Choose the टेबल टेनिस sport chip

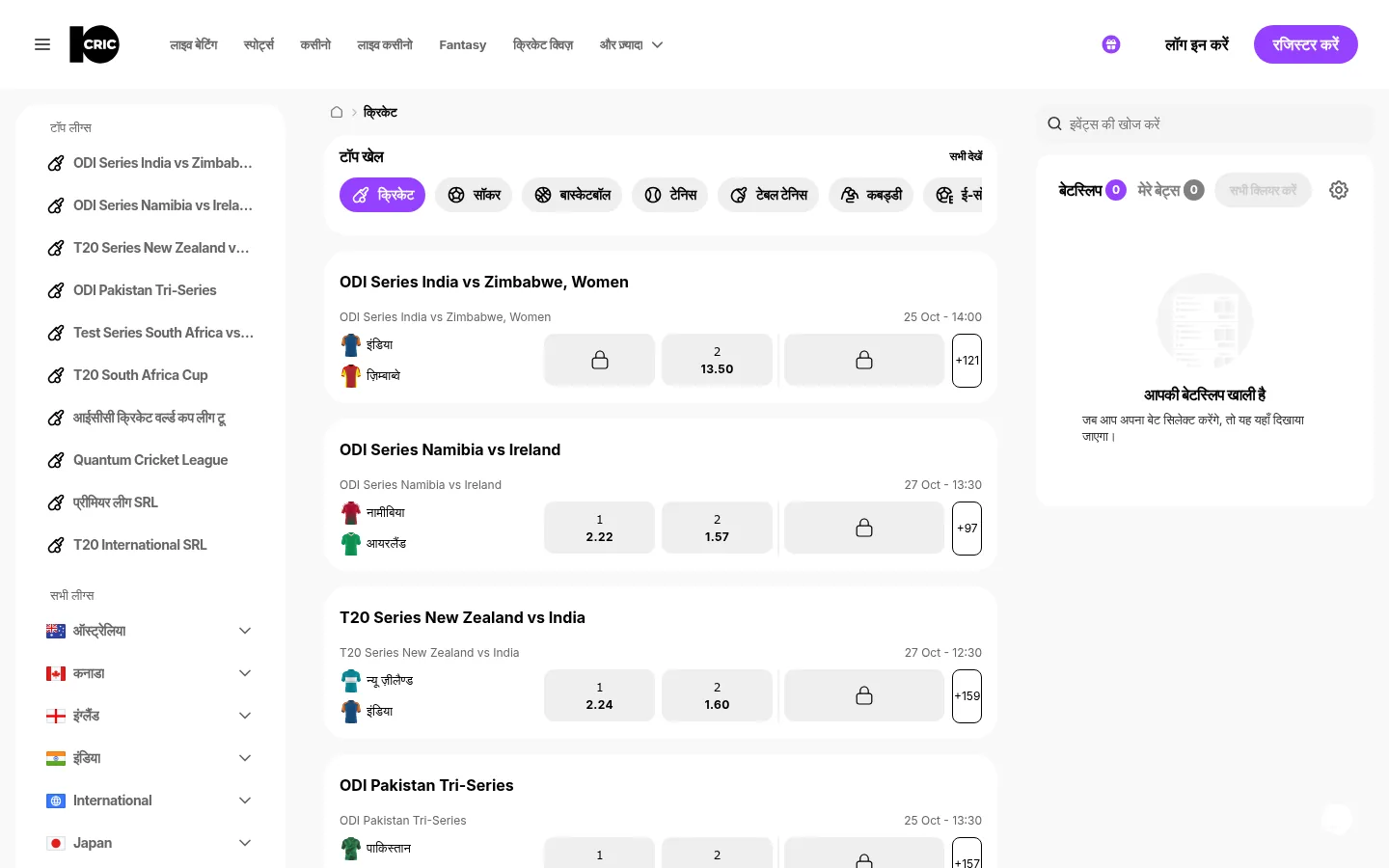[x=769, y=195]
